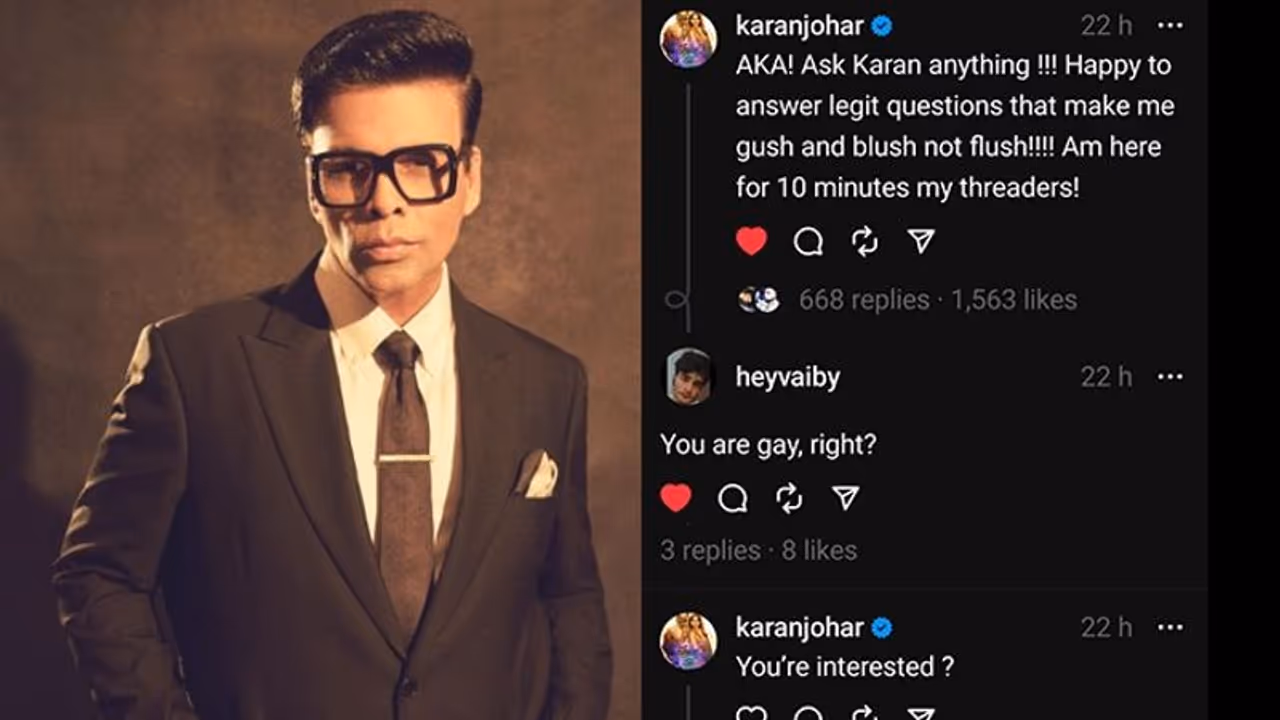Viewport: 1280px width, 720px height.
Task: Unlike the AKA announcement post
Action: [751, 241]
